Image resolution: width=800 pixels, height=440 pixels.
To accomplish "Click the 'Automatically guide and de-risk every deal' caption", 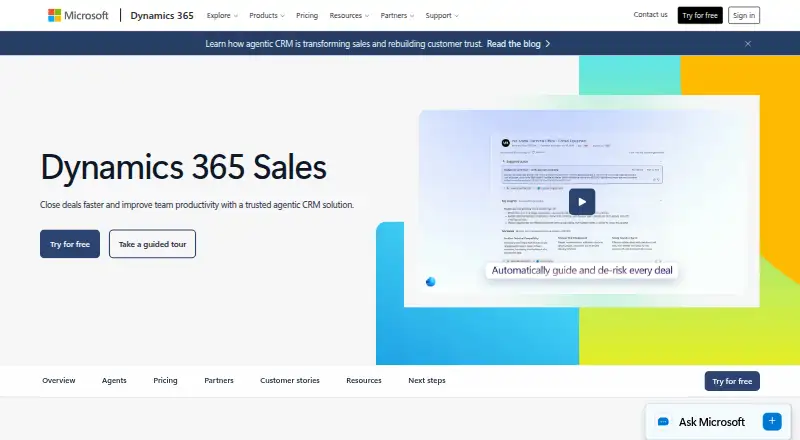I will [x=582, y=271].
